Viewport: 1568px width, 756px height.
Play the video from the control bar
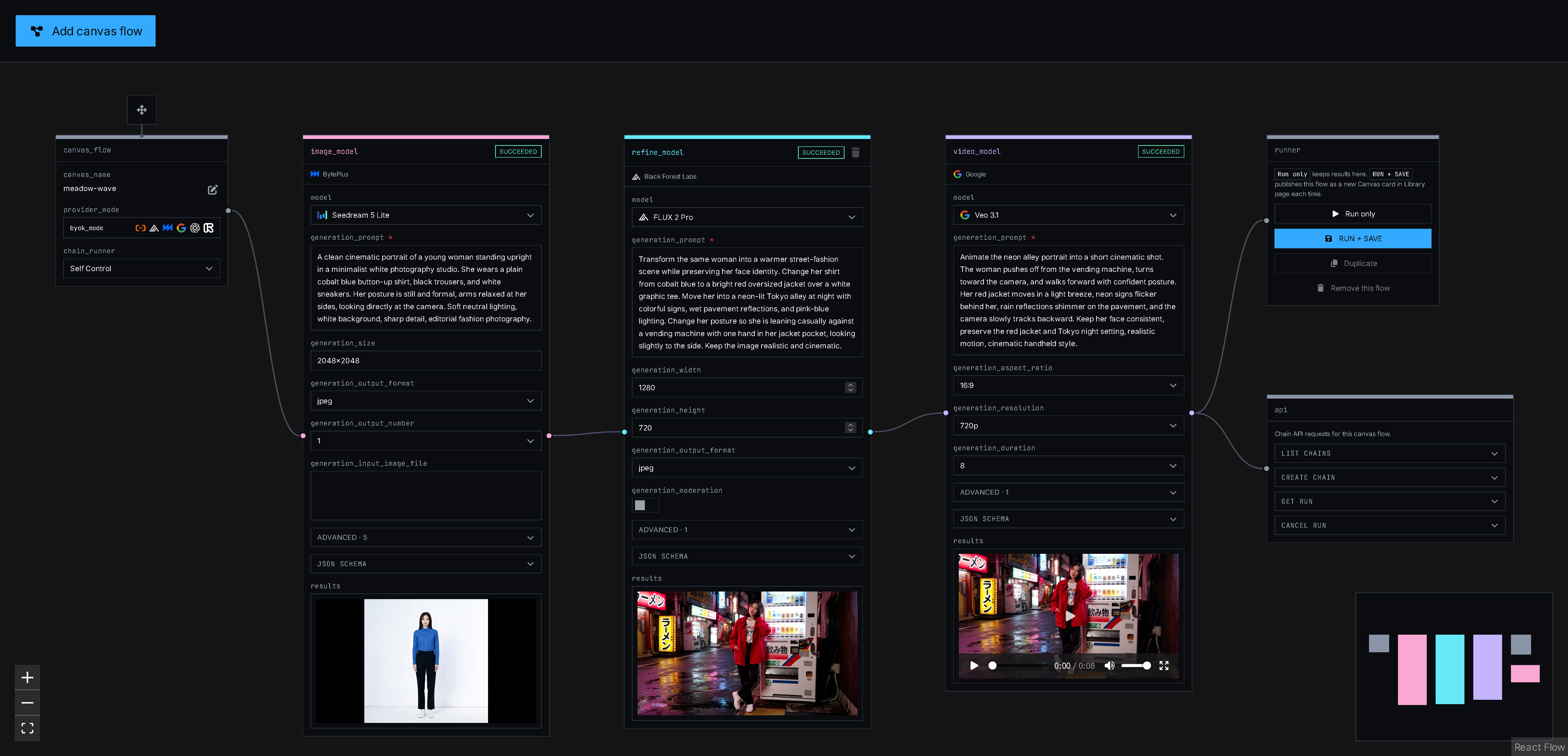(x=974, y=665)
